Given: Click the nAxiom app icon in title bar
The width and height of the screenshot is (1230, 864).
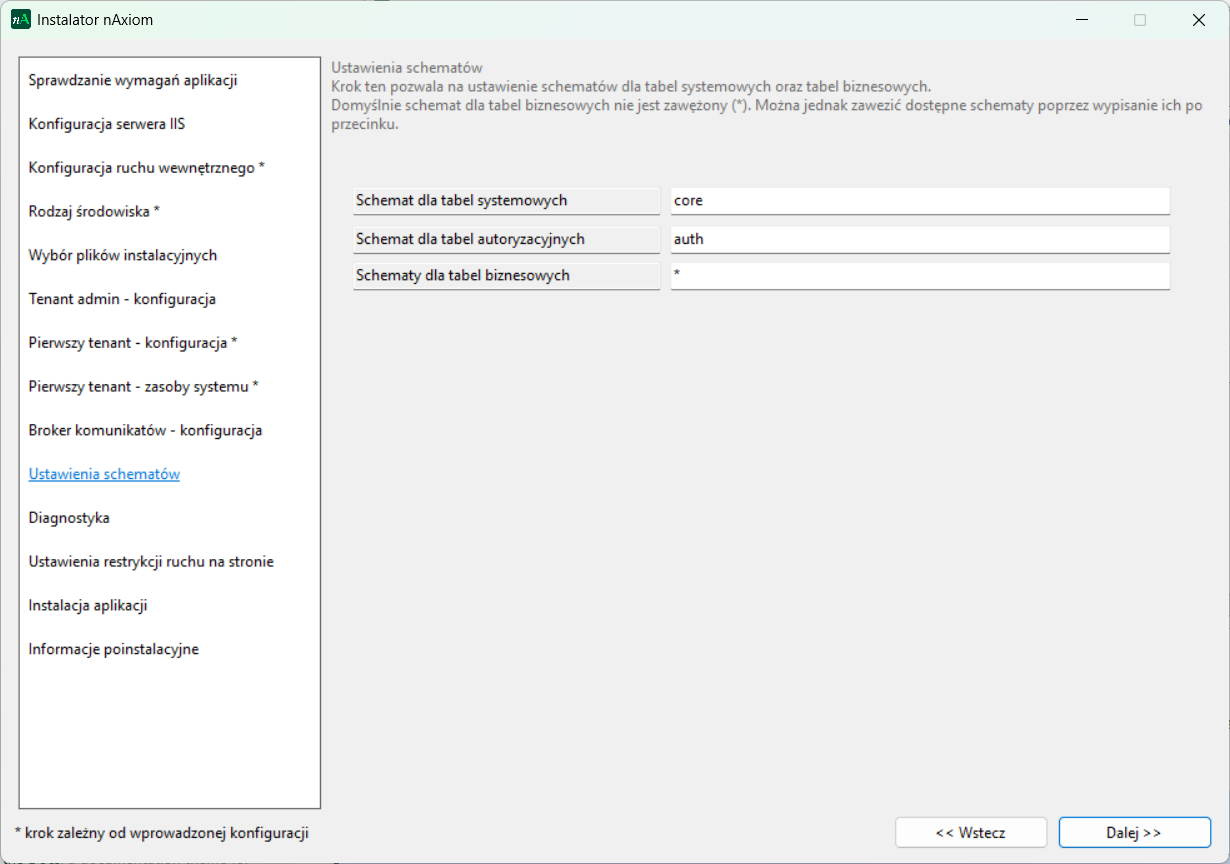Looking at the screenshot, I should 21,20.
